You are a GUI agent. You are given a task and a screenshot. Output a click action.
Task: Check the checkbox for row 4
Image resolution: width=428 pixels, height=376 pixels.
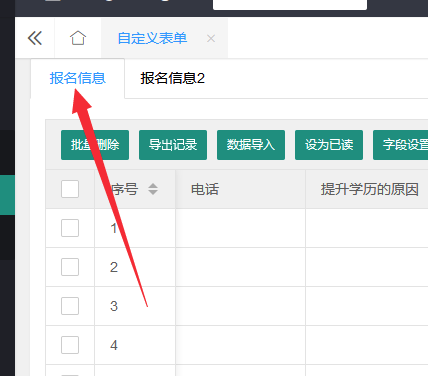[x=70, y=345]
